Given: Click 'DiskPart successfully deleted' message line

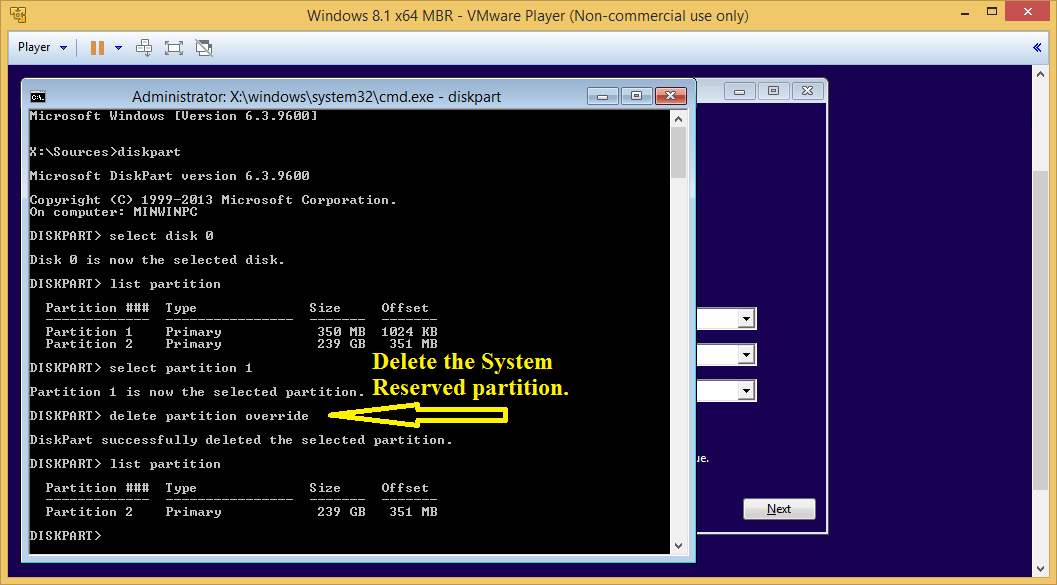Looking at the screenshot, I should (241, 440).
